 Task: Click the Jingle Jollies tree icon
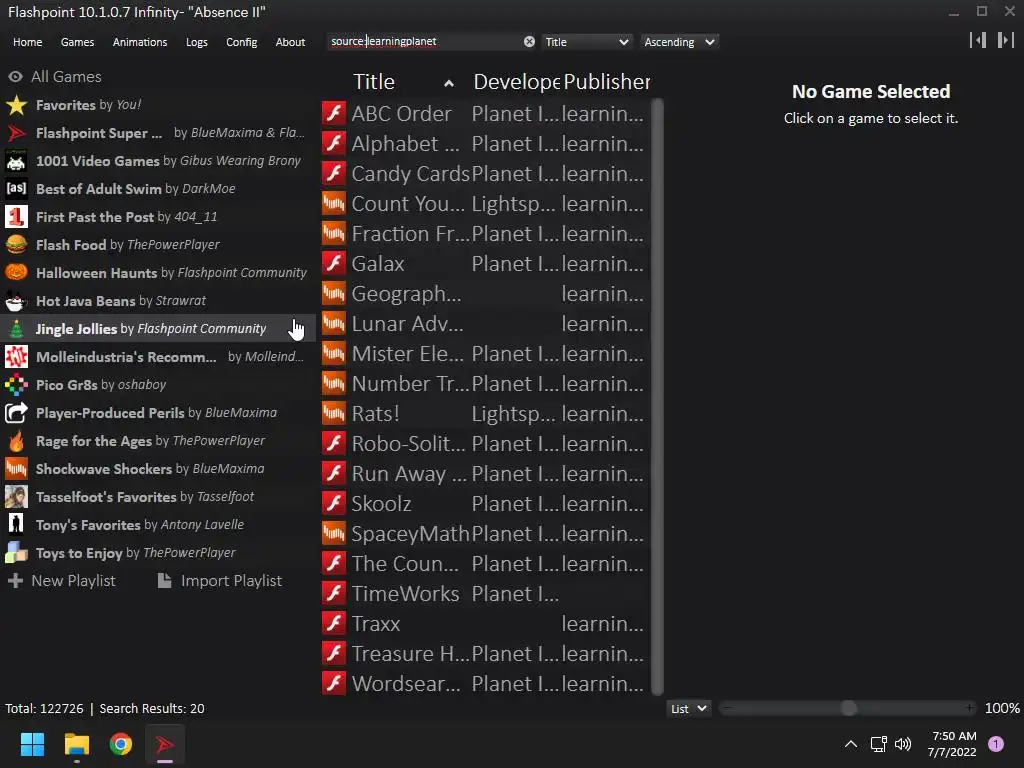tap(16, 329)
